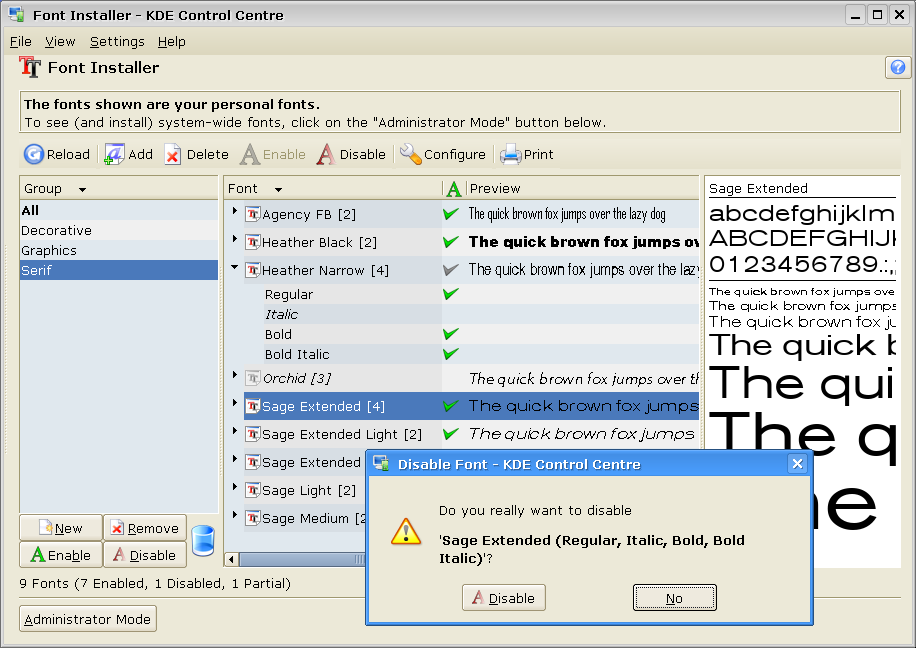916x648 pixels.
Task: Click No in the Disable Font dialog
Action: pos(675,598)
